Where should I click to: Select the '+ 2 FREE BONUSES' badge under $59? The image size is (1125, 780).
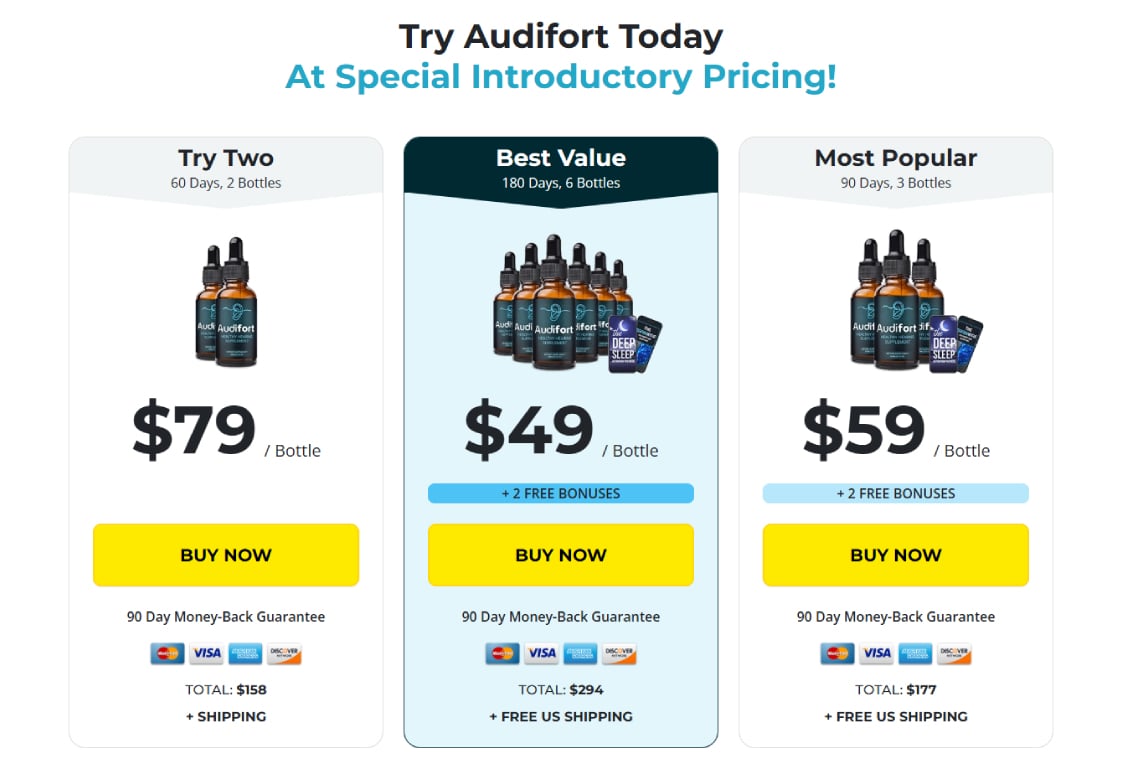click(x=895, y=492)
